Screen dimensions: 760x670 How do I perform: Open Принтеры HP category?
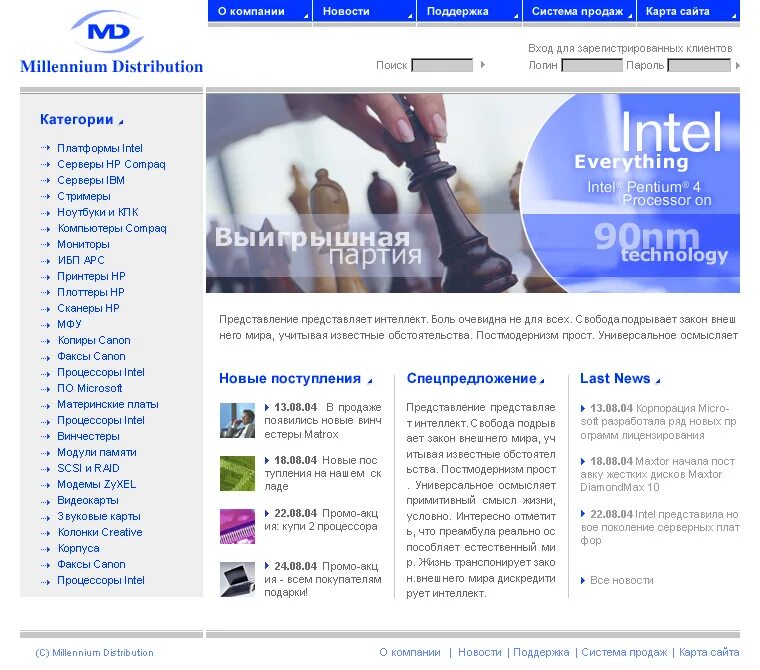(x=91, y=276)
